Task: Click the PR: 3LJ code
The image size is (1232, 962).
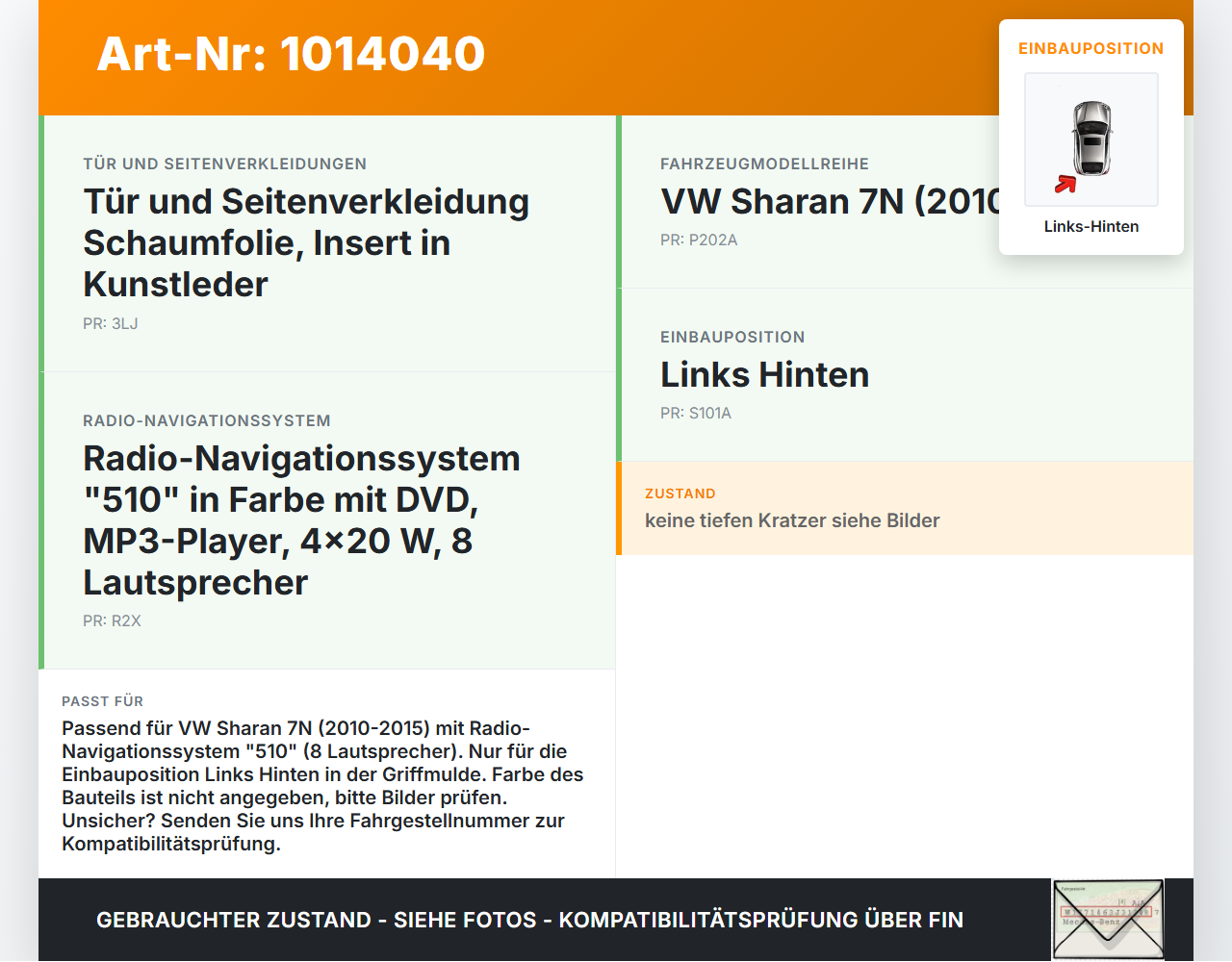Action: 111,323
